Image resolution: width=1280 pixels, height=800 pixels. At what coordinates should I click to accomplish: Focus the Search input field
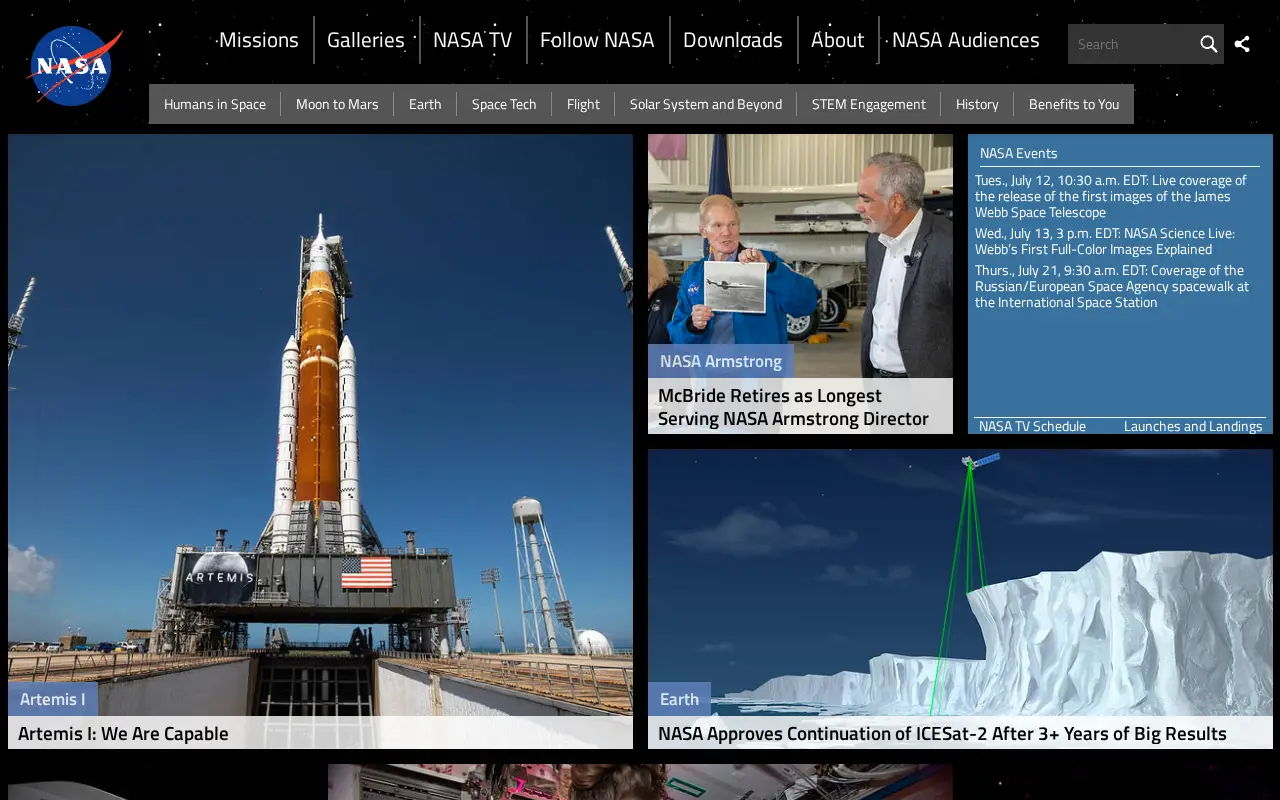coord(1132,44)
